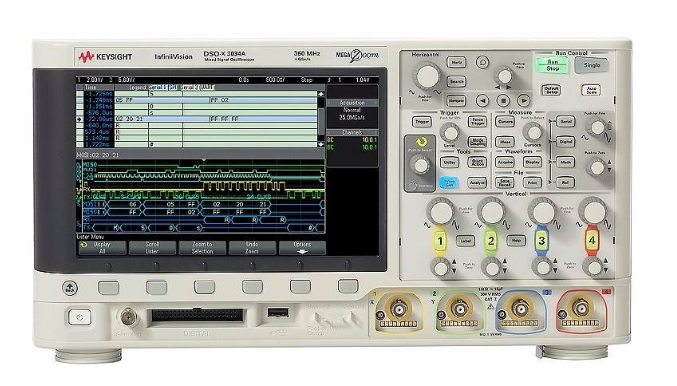Image resolution: width=677 pixels, height=386 pixels.
Task: Select lister row with 02 20 21
Action: pos(197,119)
